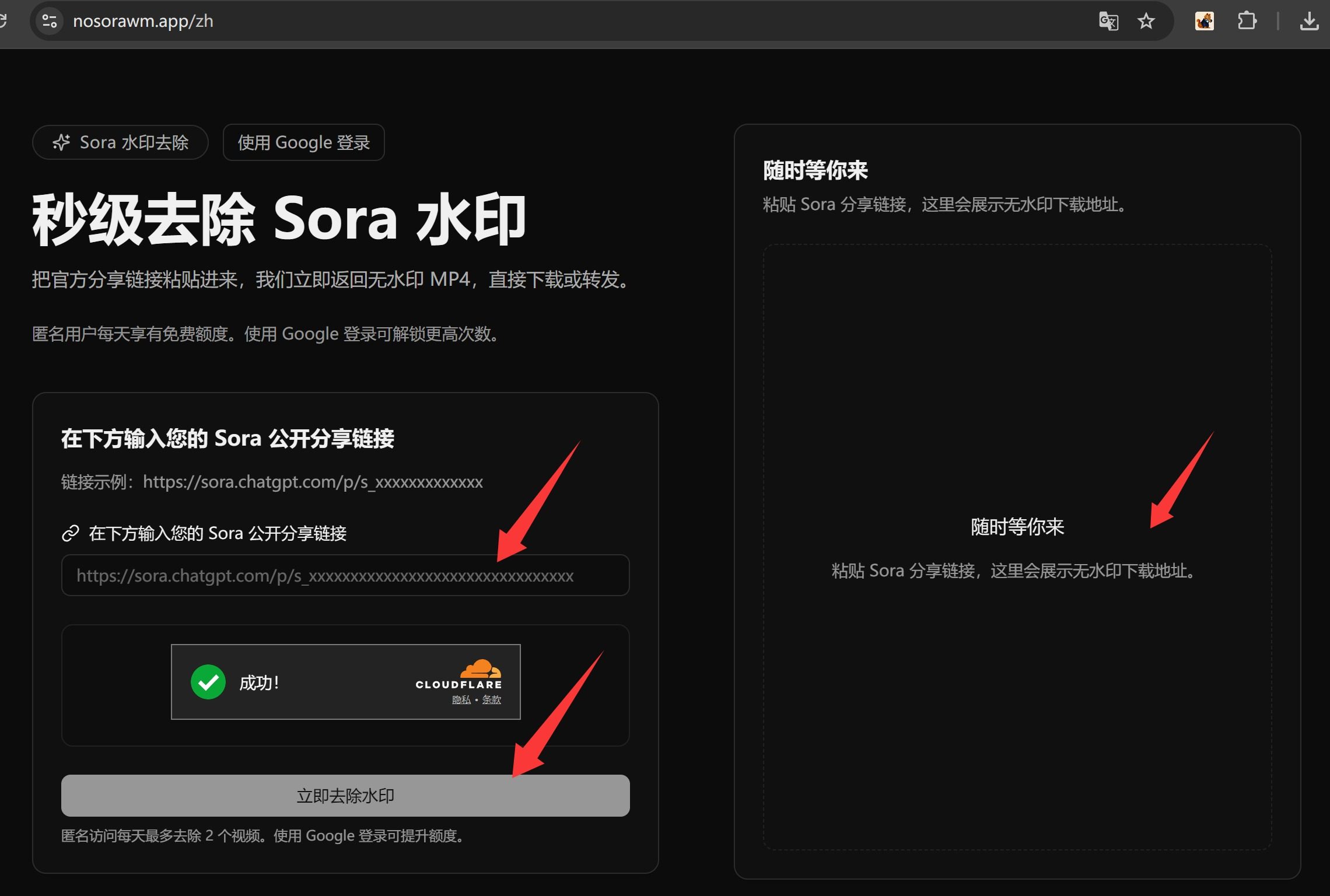Click the Sora 水印去除 badge label
The image size is (1330, 896).
pyautogui.click(x=134, y=142)
